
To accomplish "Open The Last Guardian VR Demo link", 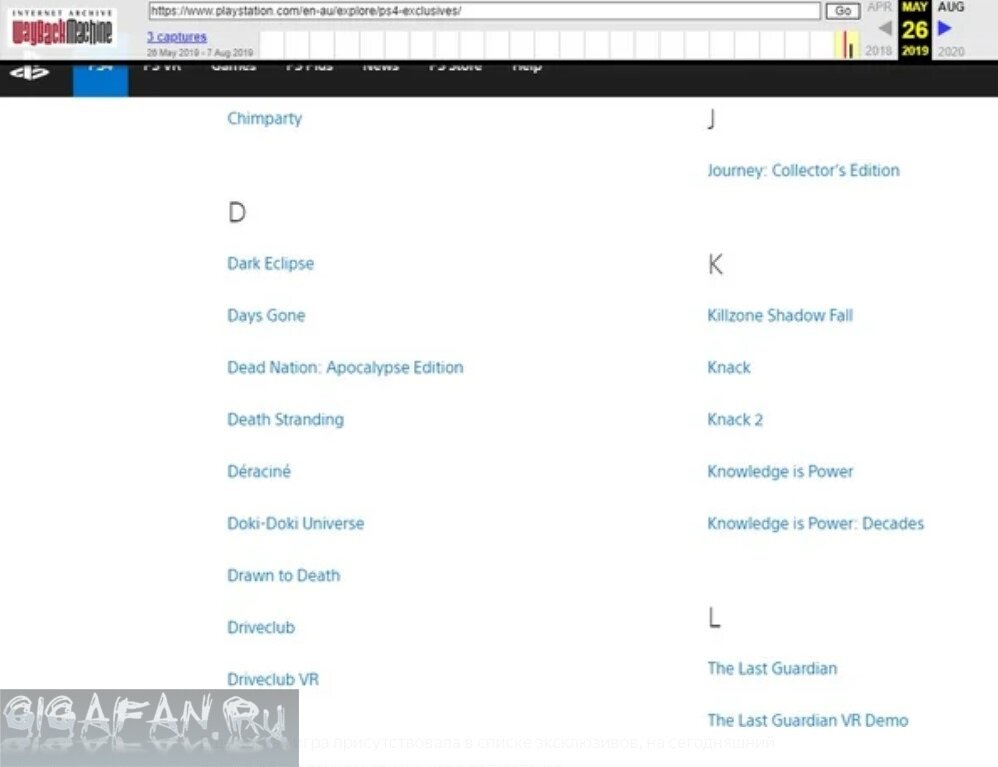I will 808,721.
